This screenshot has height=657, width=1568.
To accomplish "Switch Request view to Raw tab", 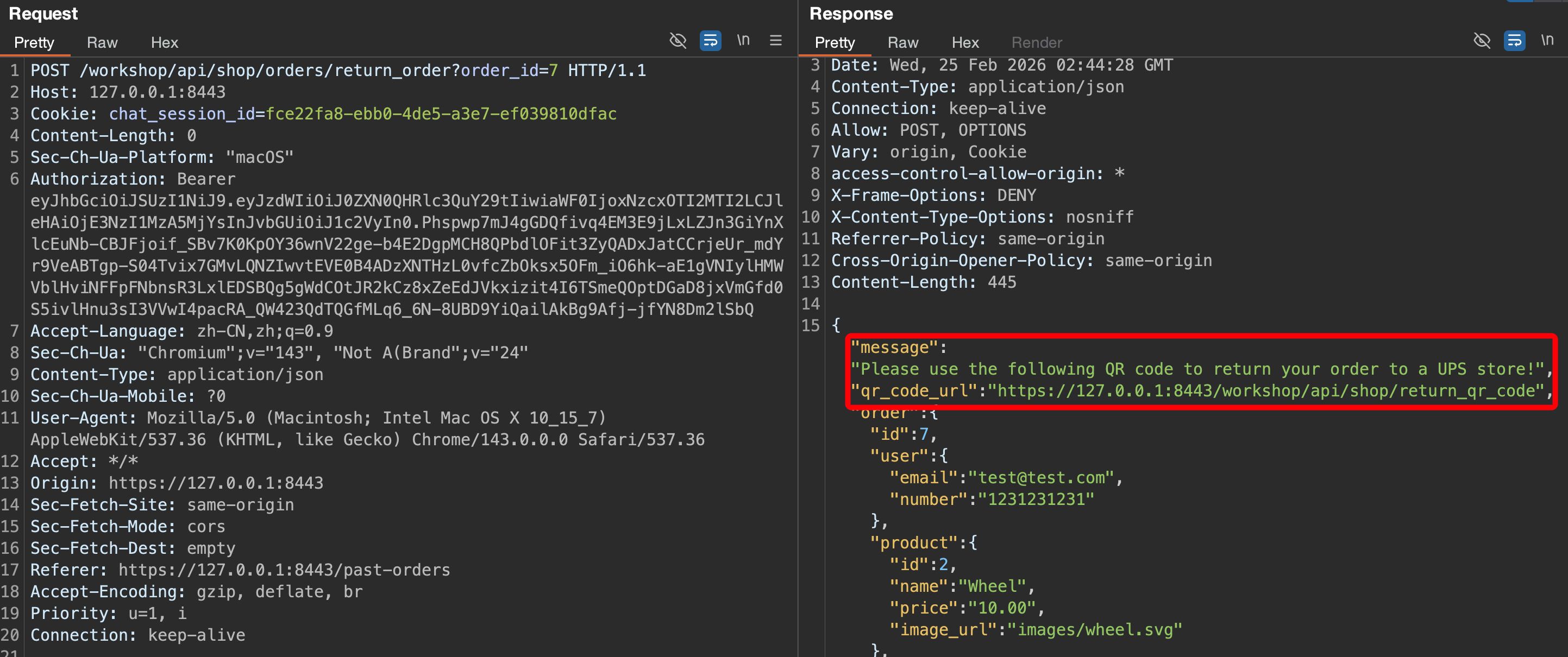I will pos(102,42).
